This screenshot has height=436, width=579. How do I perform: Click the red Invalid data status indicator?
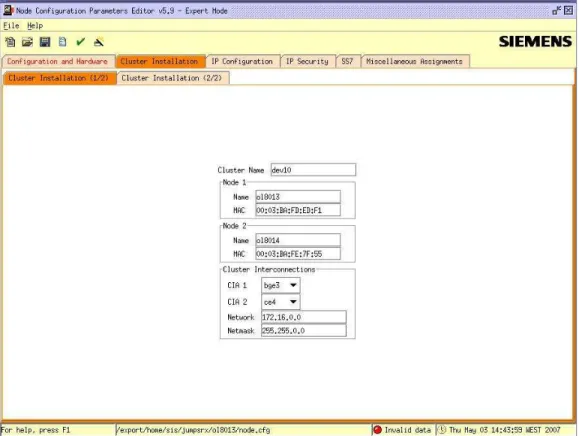(x=377, y=430)
